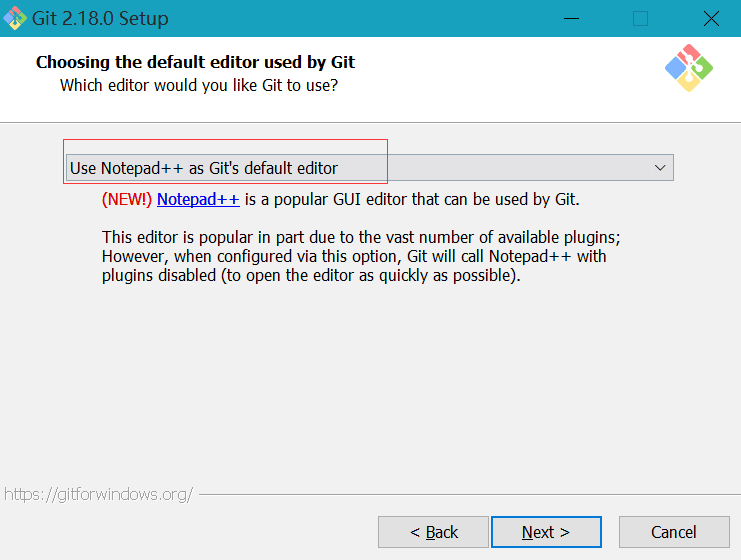
Task: Open the Notepad++ hyperlink
Action: tap(198, 199)
